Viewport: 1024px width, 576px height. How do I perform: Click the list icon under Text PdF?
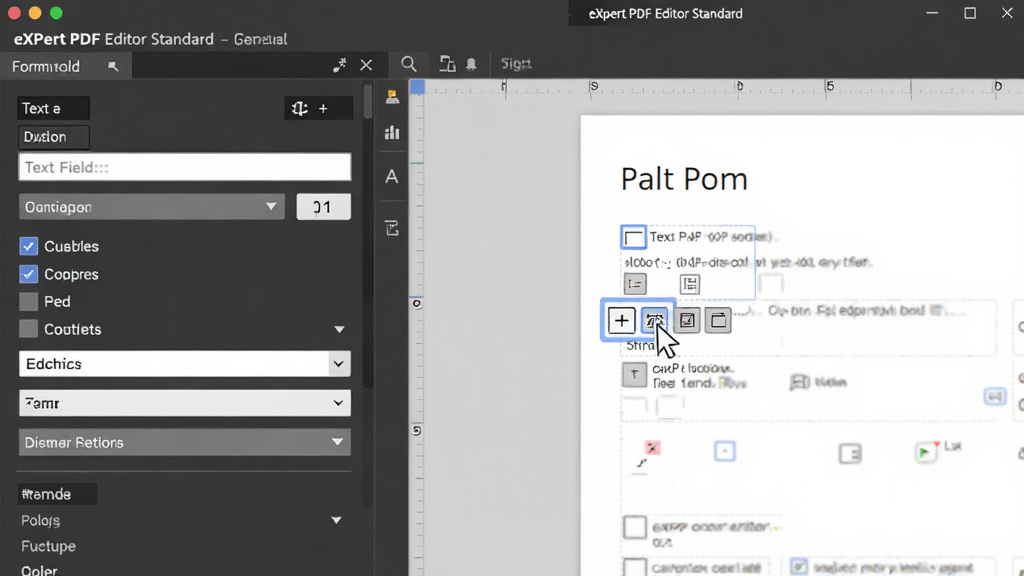coord(635,284)
